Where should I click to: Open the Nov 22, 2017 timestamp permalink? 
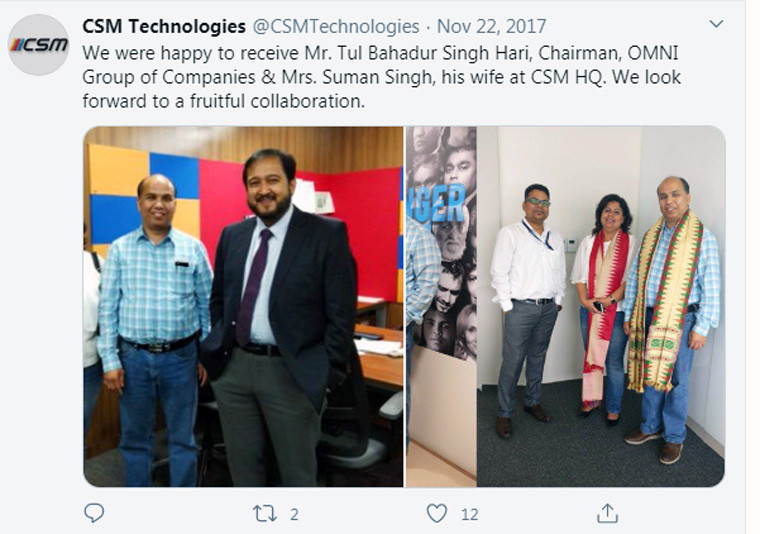tap(491, 26)
